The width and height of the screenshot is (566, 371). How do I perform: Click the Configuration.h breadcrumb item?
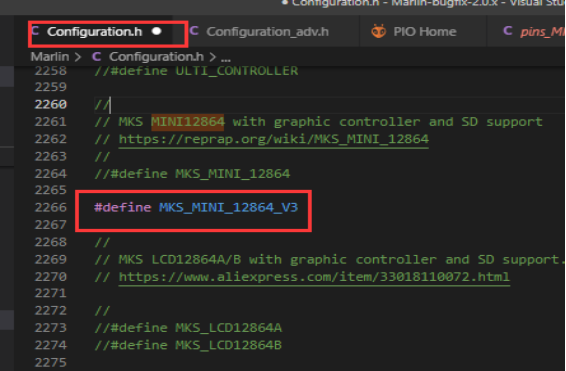click(x=156, y=57)
